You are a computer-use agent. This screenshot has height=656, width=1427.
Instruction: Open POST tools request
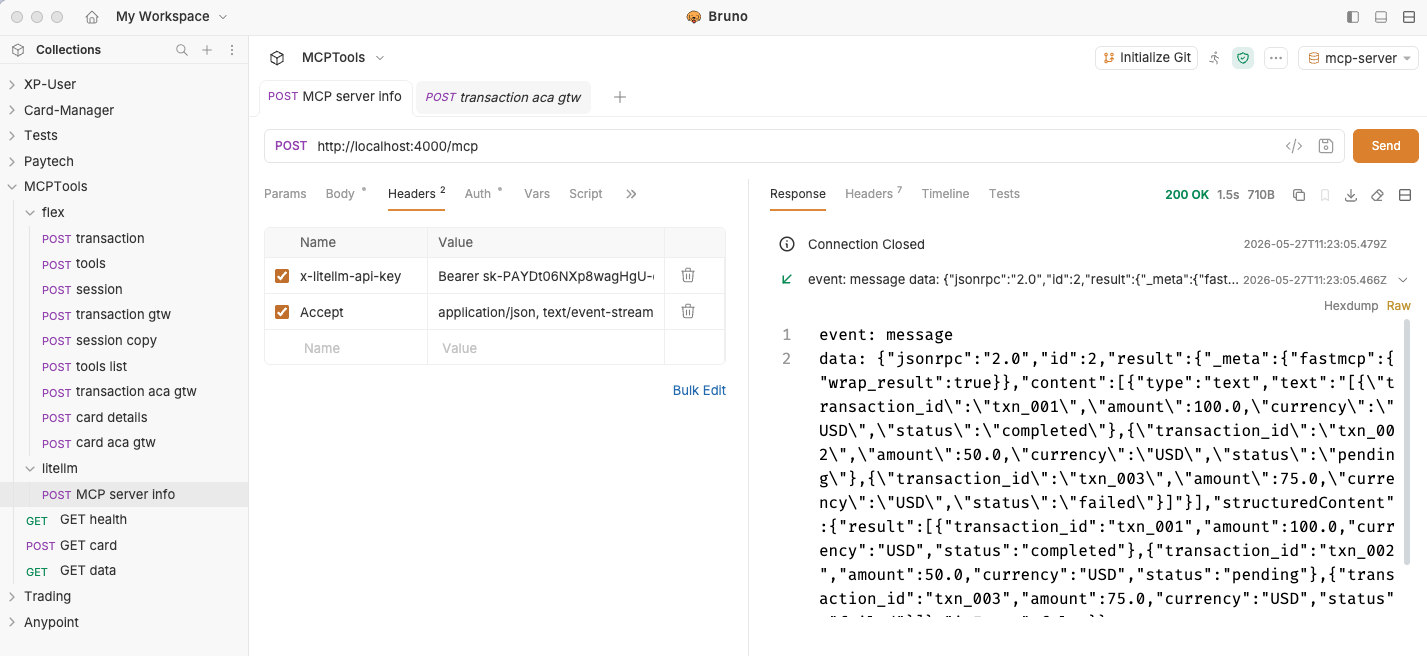click(x=124, y=264)
